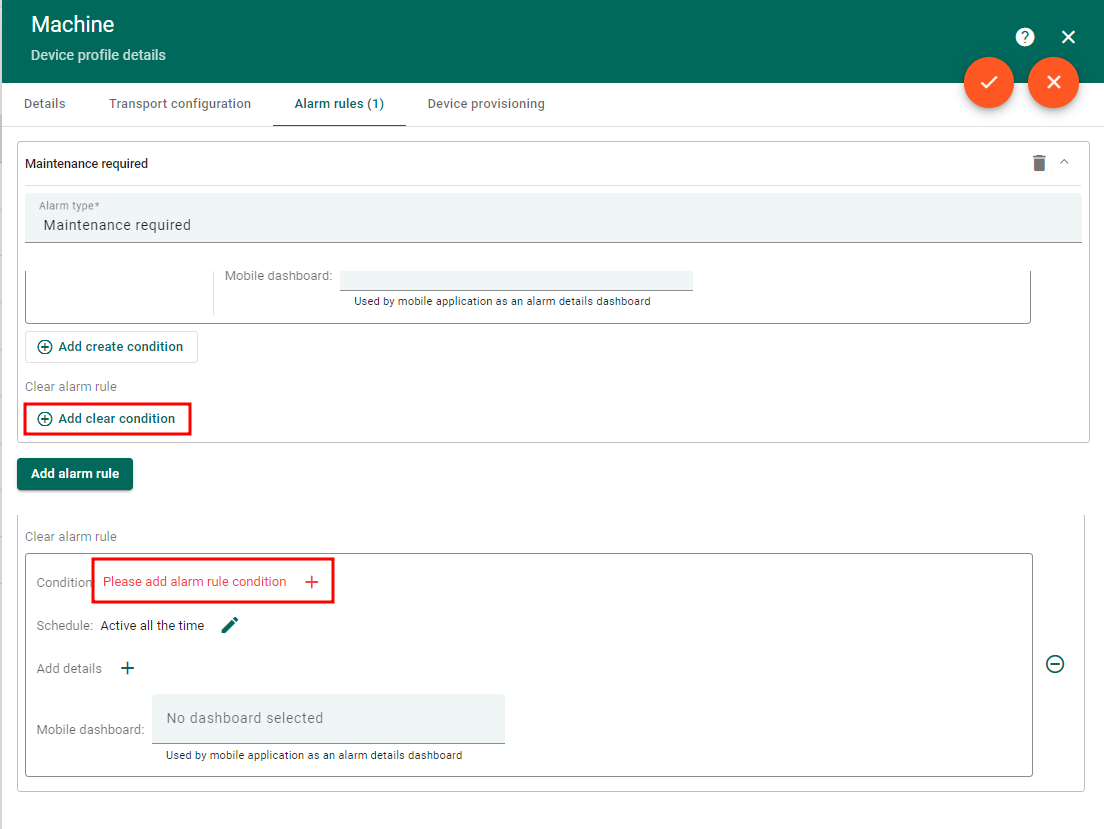Delete the Maintenance required alarm rule
1104x829 pixels.
(1039, 163)
